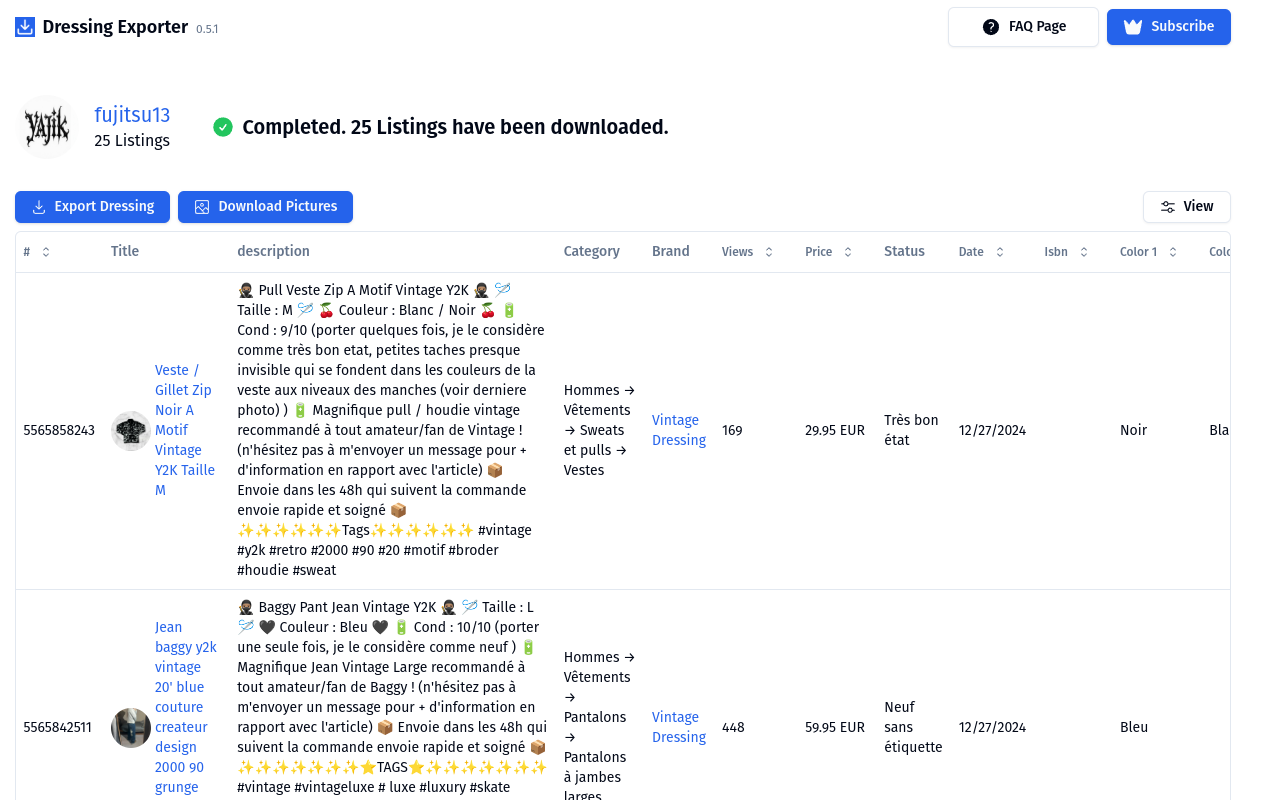
Task: Click the fujitsu13 profile avatar
Action: [46, 127]
